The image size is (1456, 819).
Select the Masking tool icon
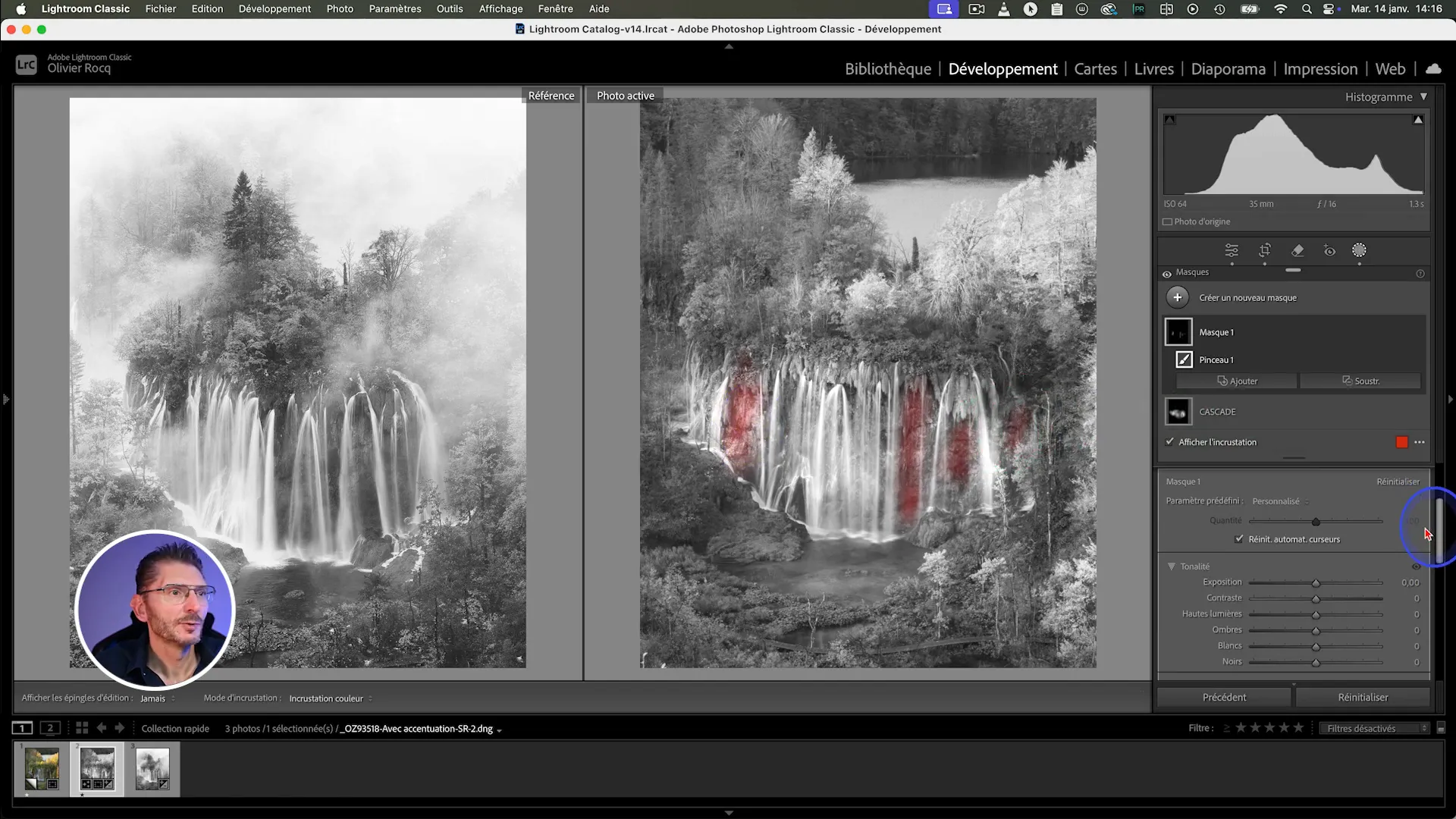[1359, 250]
